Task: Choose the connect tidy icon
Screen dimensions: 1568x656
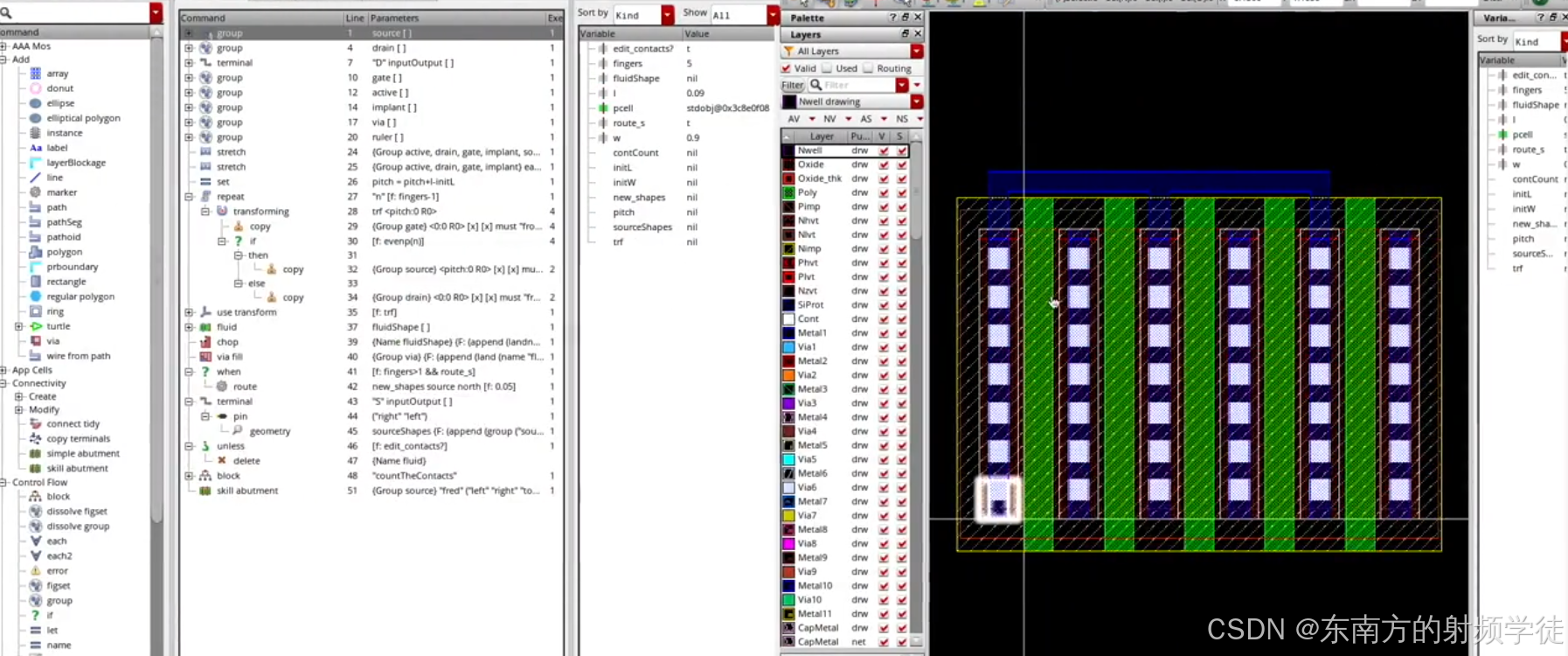Action: 36,423
